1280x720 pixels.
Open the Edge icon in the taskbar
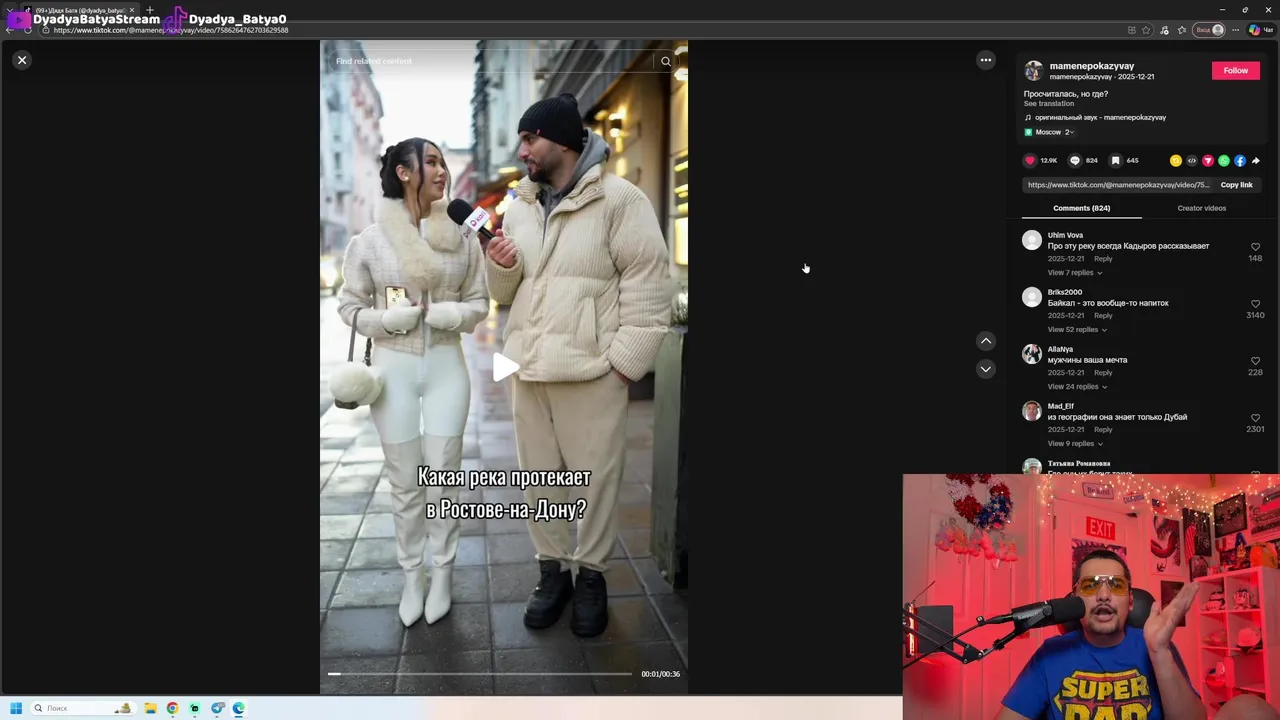pos(239,708)
